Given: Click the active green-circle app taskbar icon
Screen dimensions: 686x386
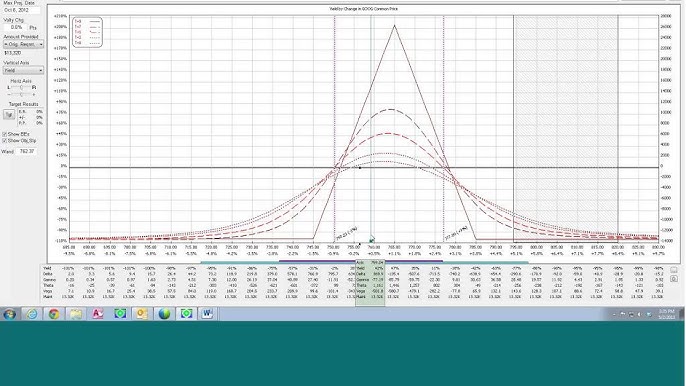Looking at the screenshot, I should point(186,314).
